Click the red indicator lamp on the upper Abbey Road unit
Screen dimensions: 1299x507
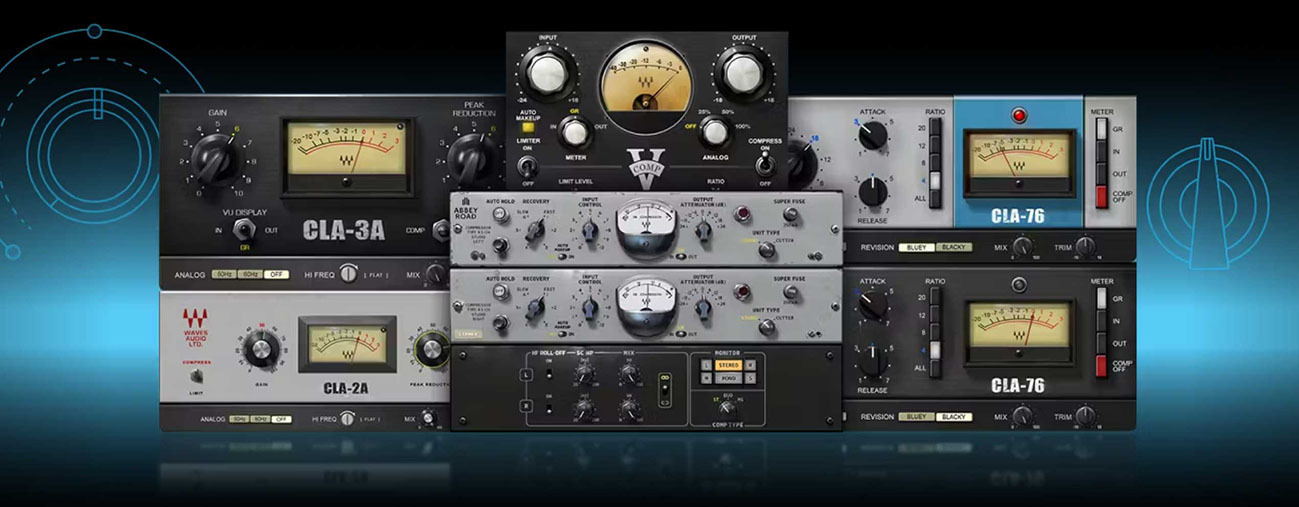(x=742, y=214)
